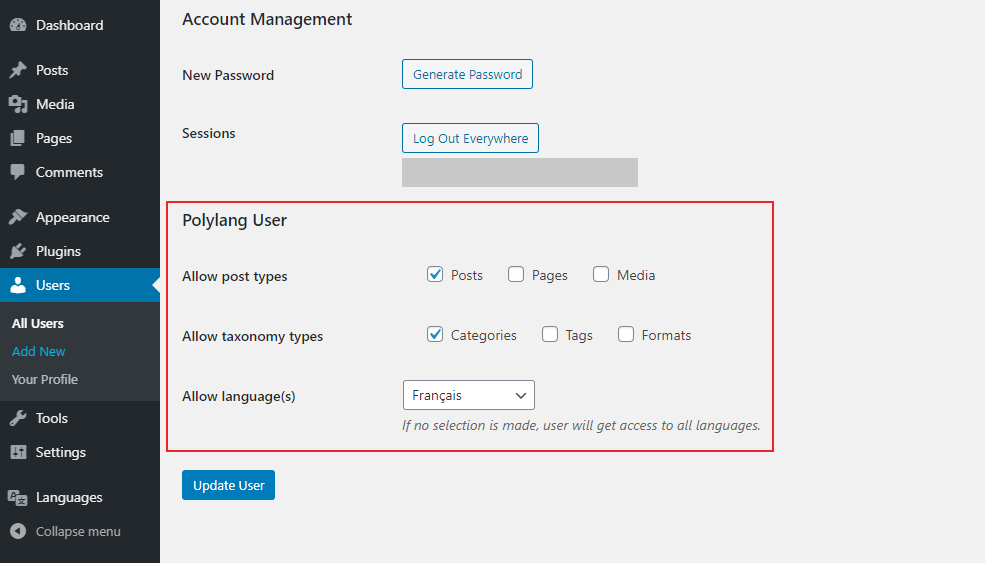985x563 pixels.
Task: Open the All Users submenu link
Action: pyautogui.click(x=38, y=324)
